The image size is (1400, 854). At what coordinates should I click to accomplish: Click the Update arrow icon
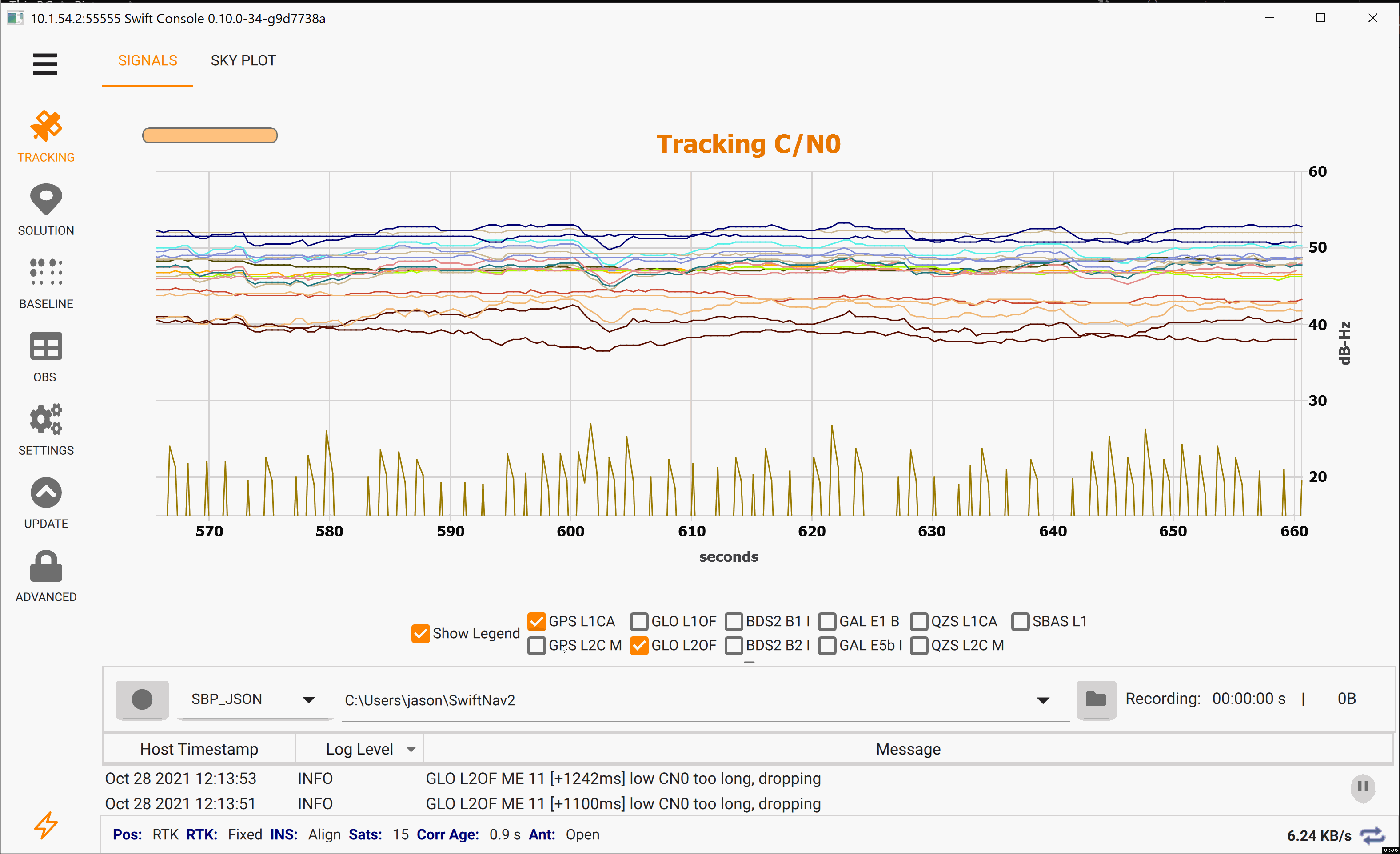45,493
